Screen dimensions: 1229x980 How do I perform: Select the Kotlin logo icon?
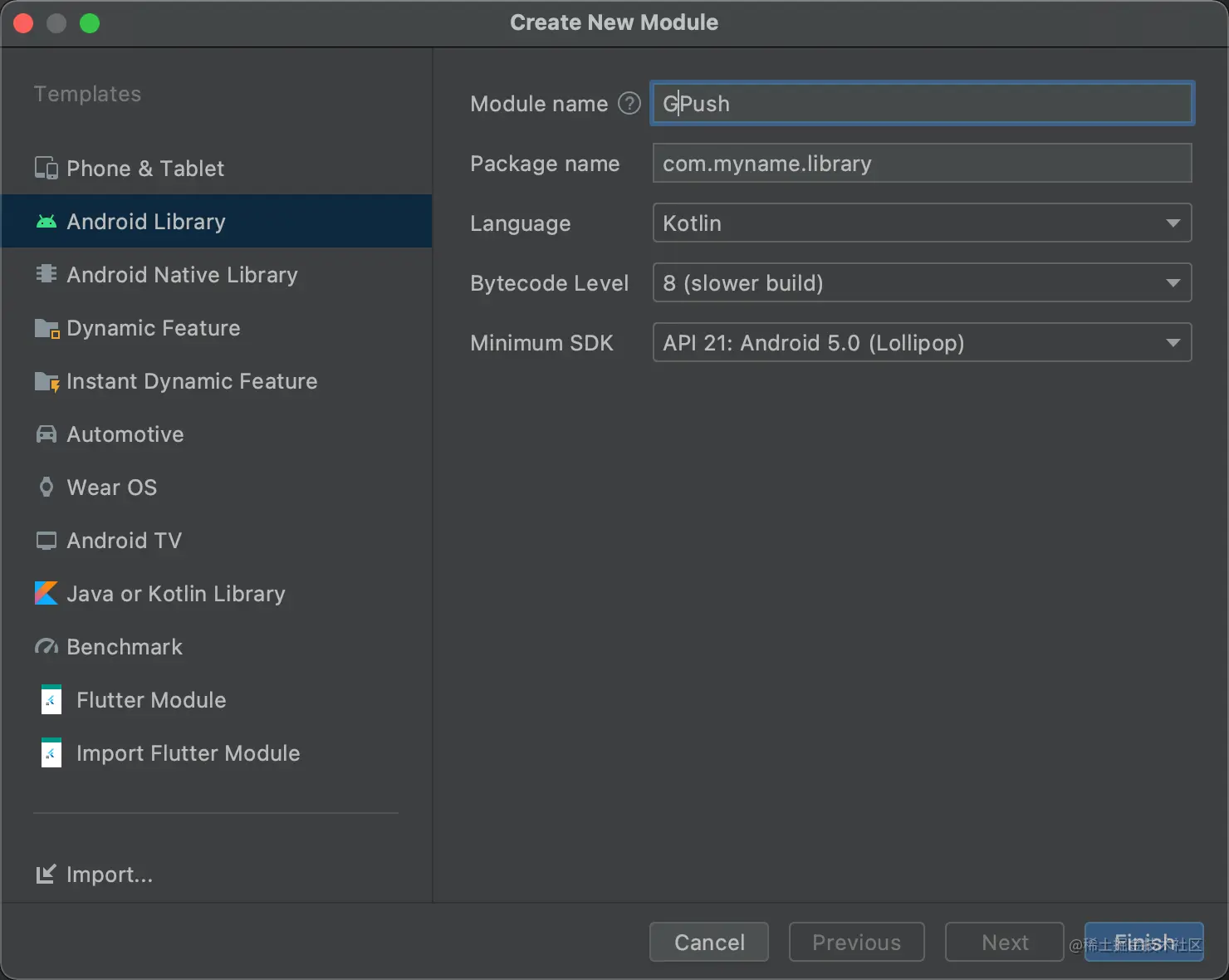47,593
